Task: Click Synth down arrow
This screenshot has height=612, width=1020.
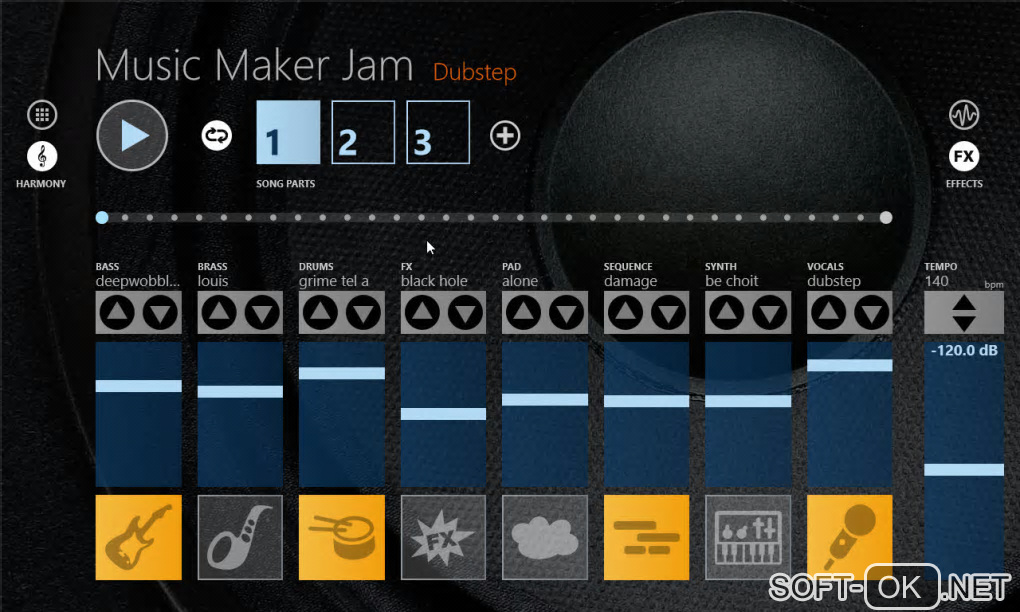Action: click(x=770, y=313)
